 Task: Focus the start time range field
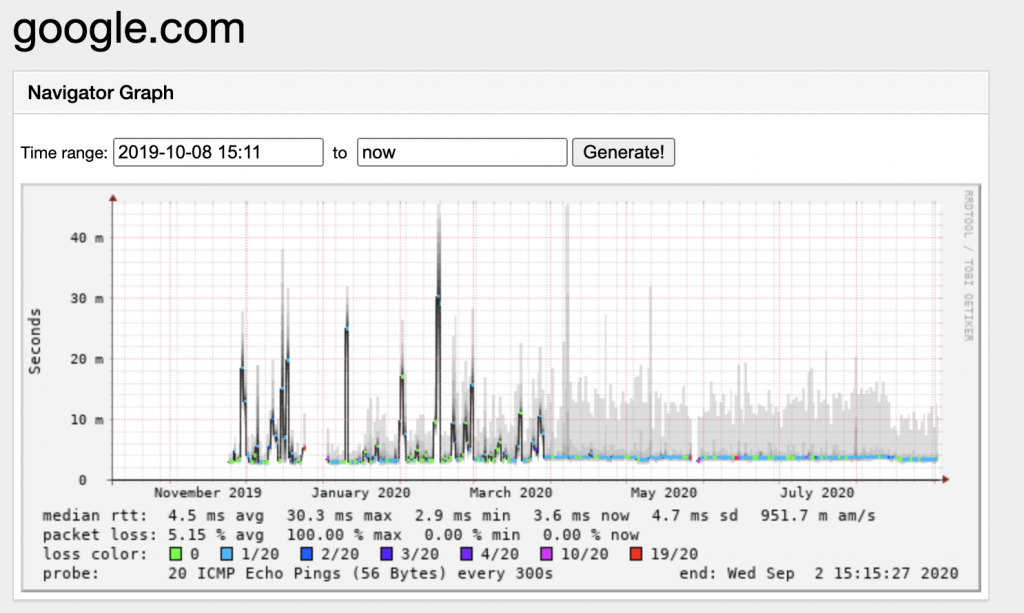click(218, 152)
